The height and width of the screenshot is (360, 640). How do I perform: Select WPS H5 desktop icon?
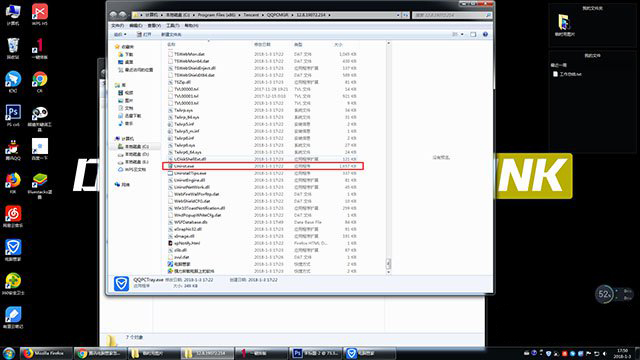[x=40, y=14]
